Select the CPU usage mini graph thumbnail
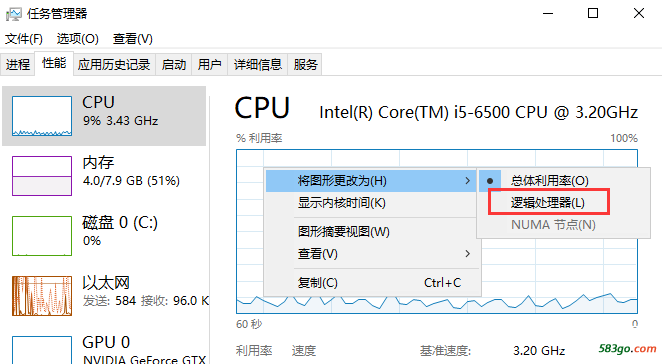The width and height of the screenshot is (662, 364). [x=42, y=116]
